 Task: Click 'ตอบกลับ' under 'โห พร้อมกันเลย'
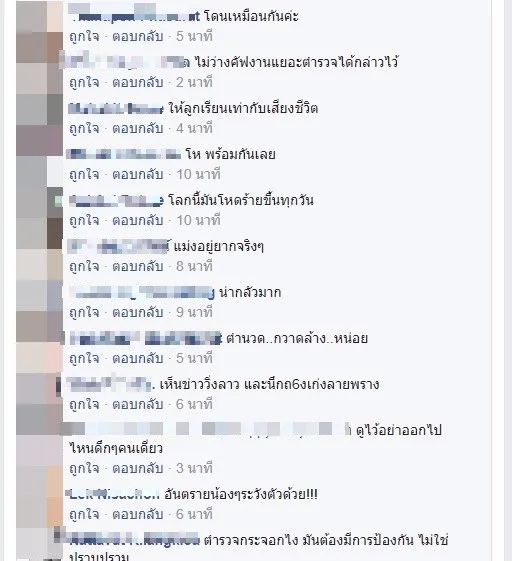(x=138, y=175)
